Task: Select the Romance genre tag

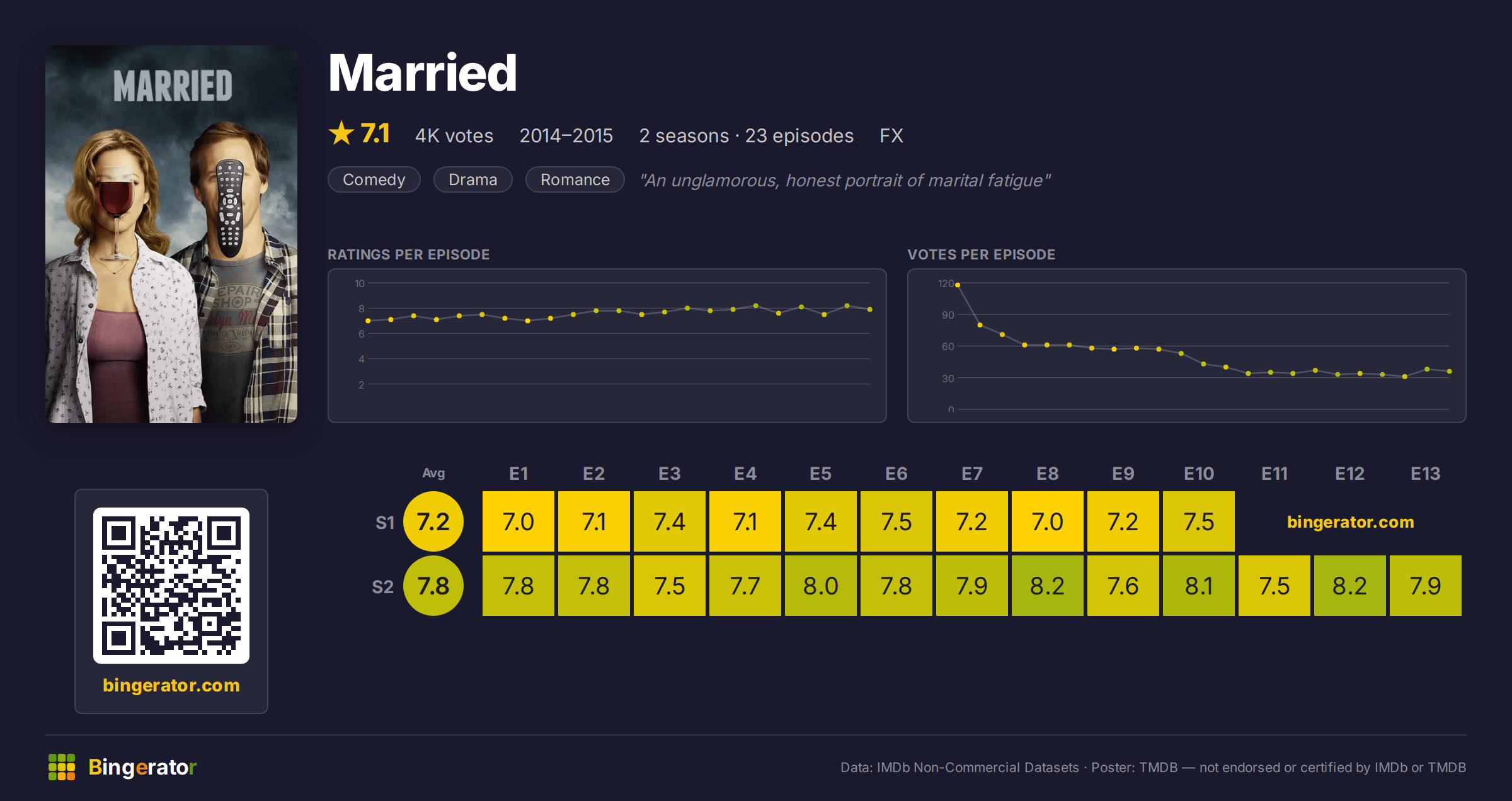Action: pyautogui.click(x=575, y=180)
